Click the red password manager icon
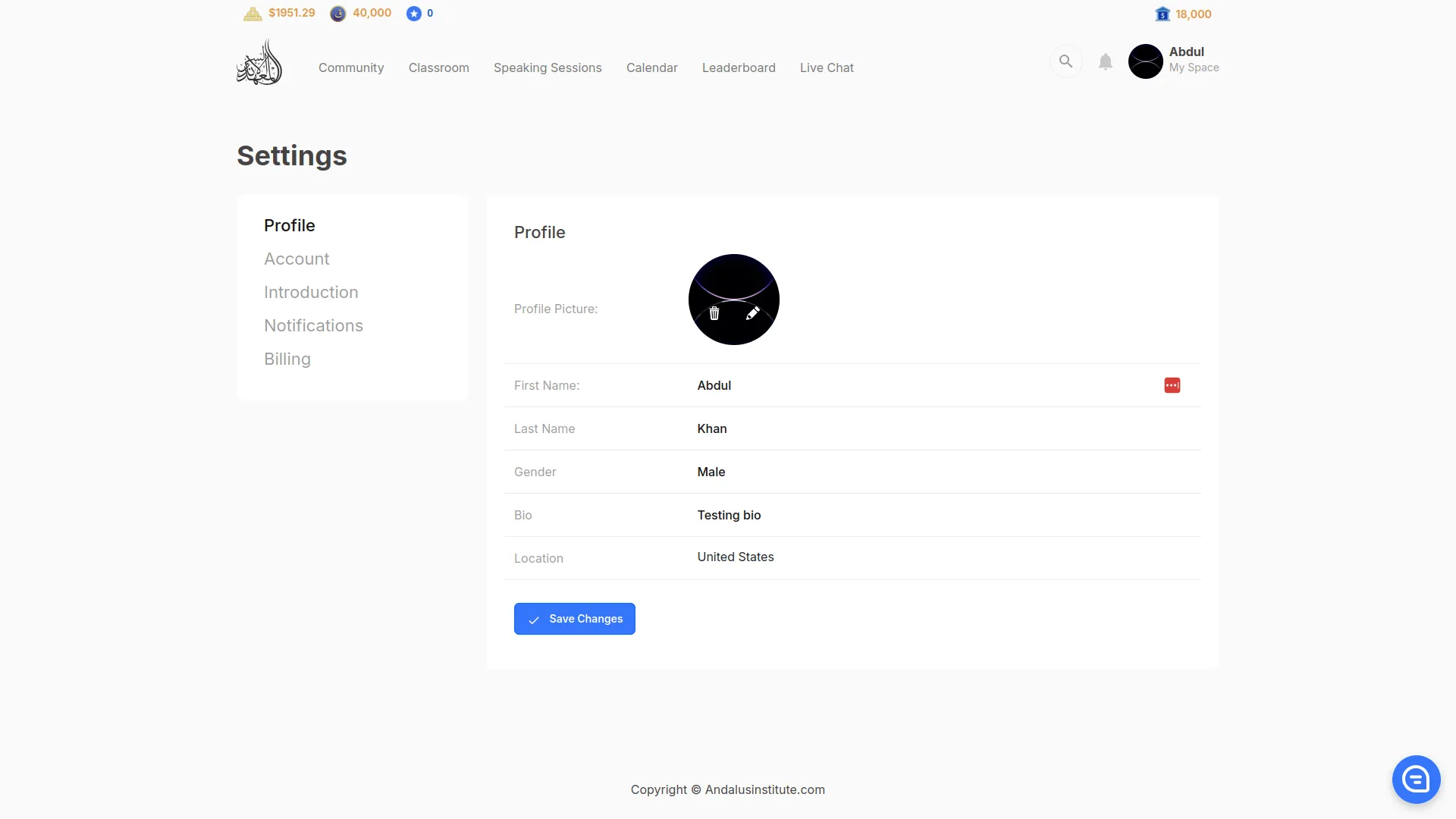Screen dimensions: 1456x819 (1172, 385)
